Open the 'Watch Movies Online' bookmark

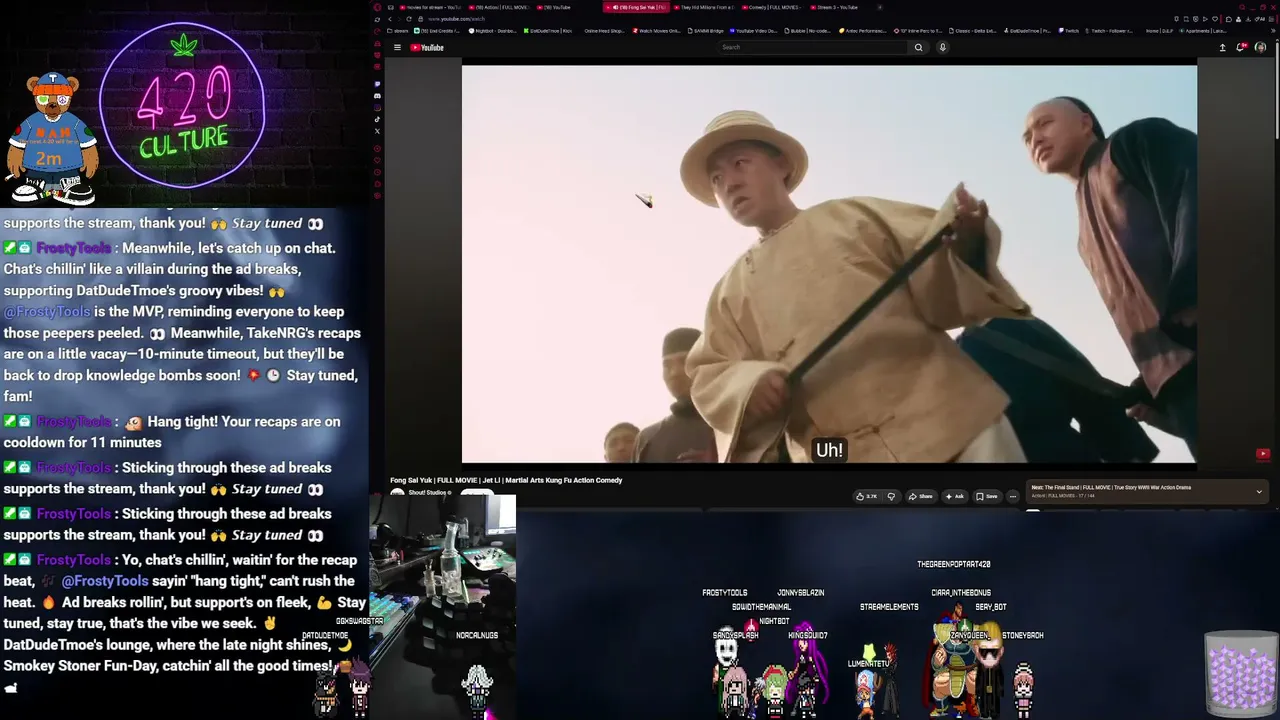point(656,31)
